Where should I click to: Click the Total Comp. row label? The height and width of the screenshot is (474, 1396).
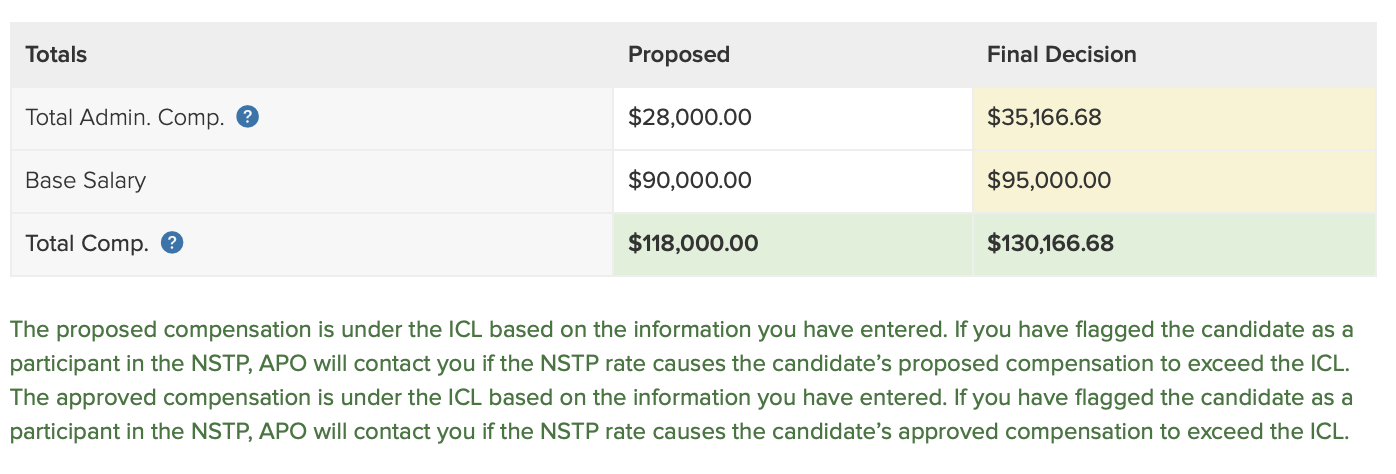87,243
